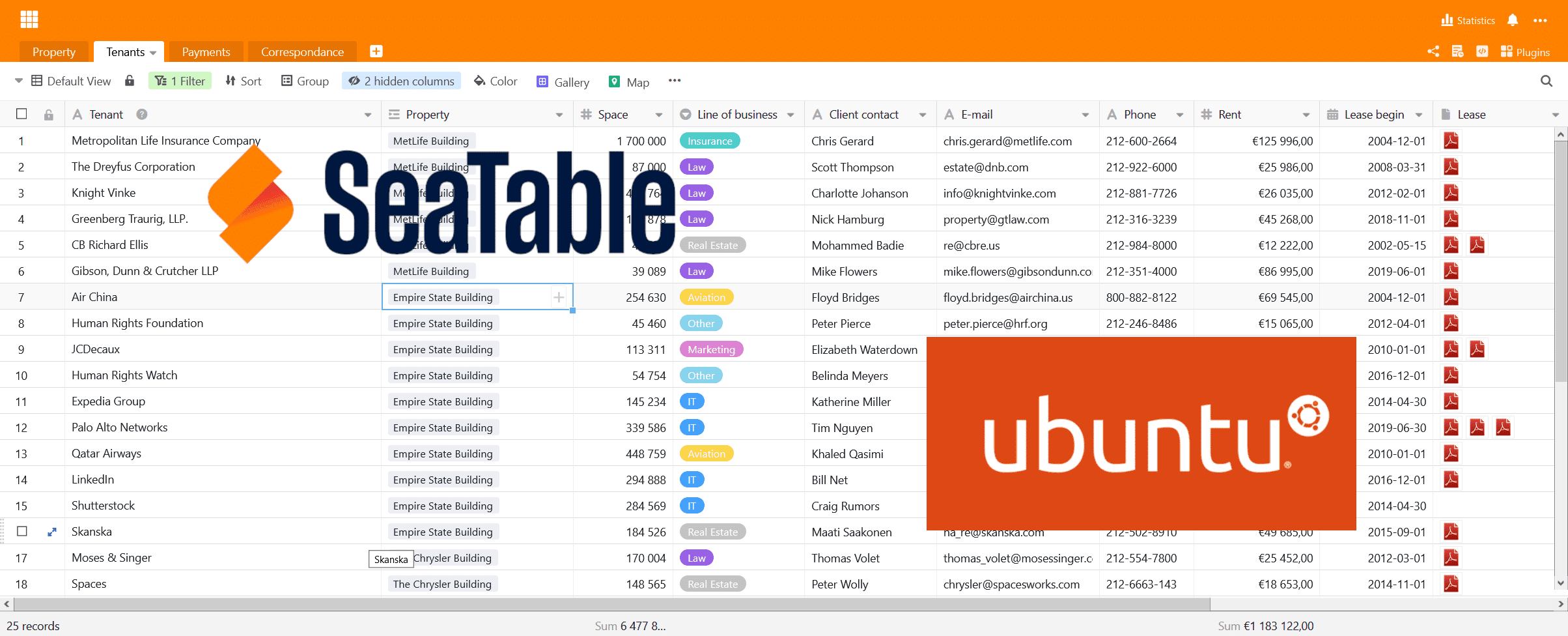The image size is (1568, 636).
Task: Open Plugins menu
Action: click(1525, 51)
